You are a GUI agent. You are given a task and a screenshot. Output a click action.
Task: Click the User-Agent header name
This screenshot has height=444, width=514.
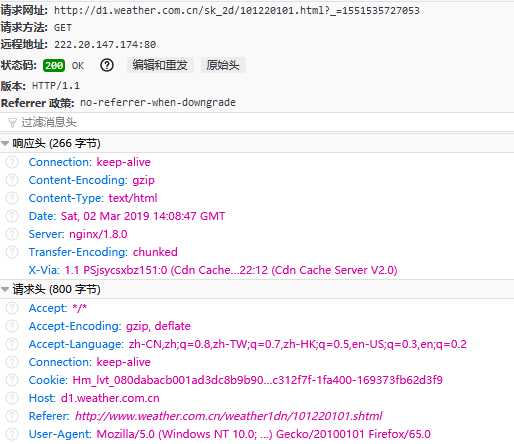[x=60, y=434]
